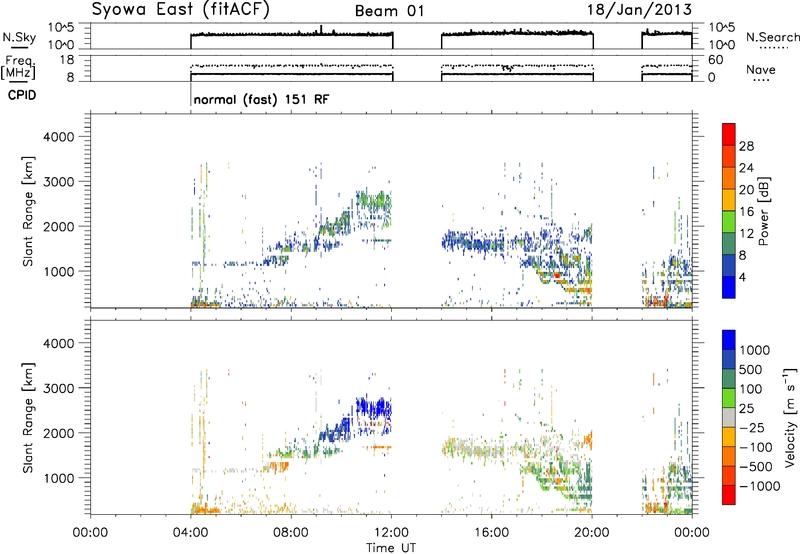Click the gray Velocity colorbar segment between 25 and -25
Screen dimensions: 800x554
coord(729,417)
